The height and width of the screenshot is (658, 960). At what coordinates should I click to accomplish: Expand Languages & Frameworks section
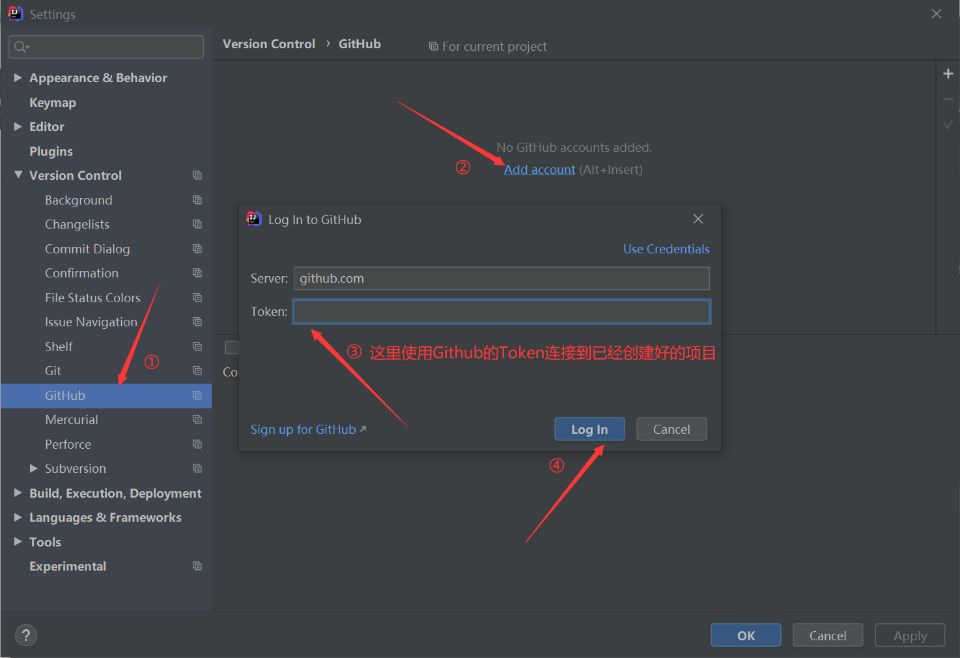click(x=18, y=517)
